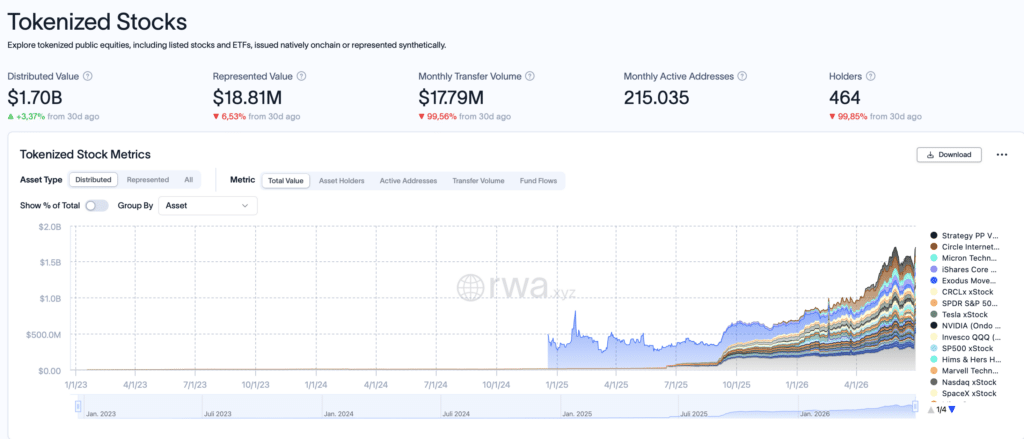Expand Group By dropdown chevron
The width and height of the screenshot is (1024, 439).
click(x=246, y=205)
